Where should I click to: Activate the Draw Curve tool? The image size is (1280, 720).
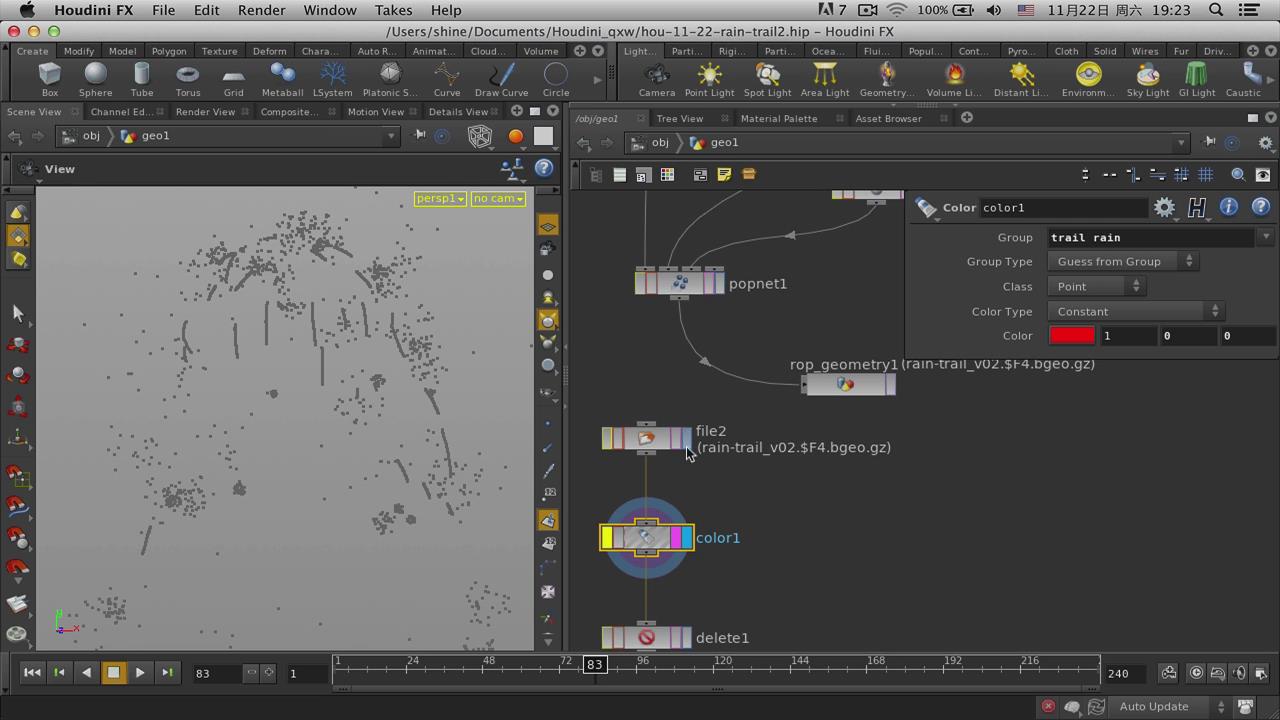click(501, 78)
